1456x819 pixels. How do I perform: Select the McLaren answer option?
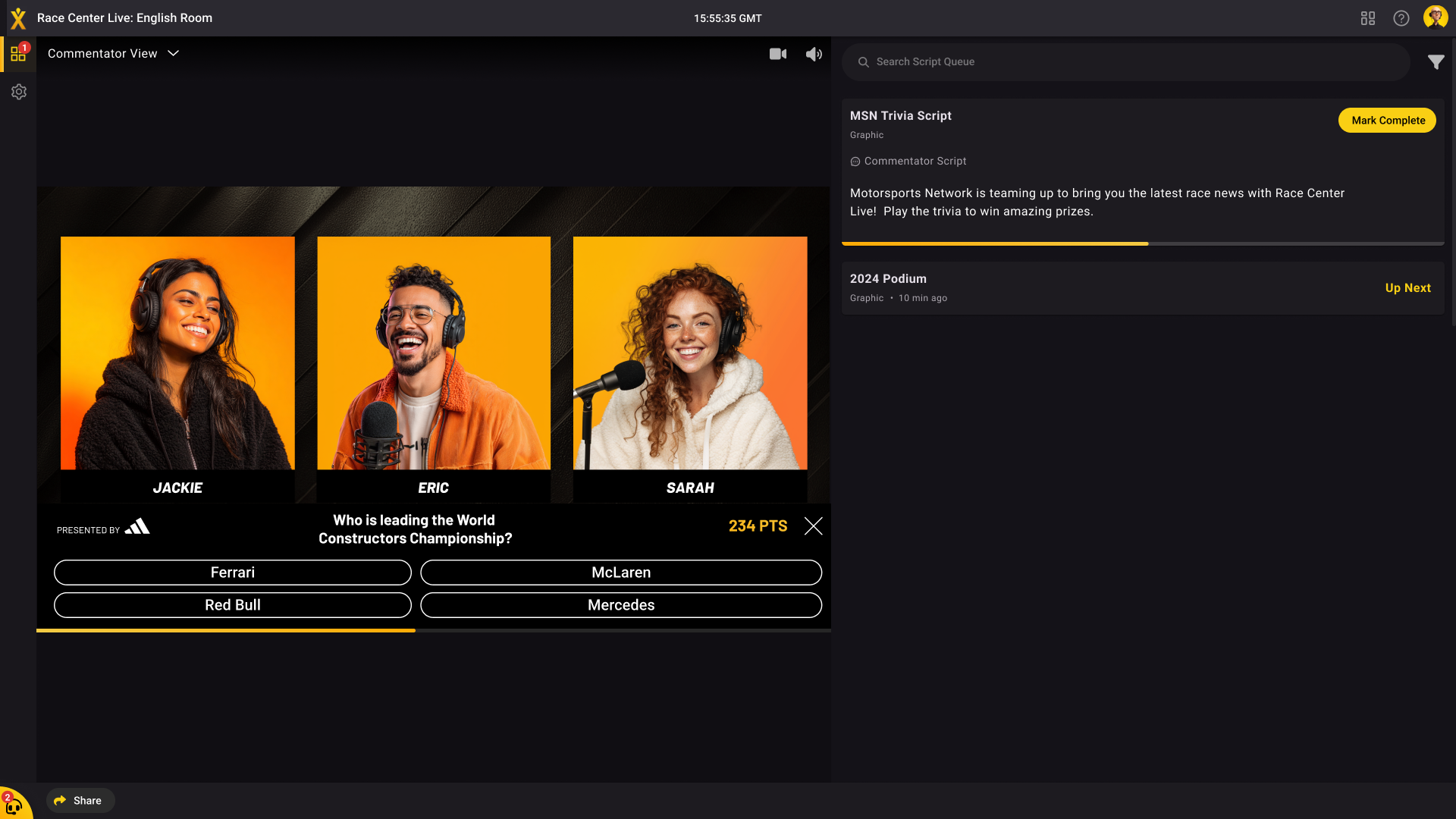tap(620, 573)
